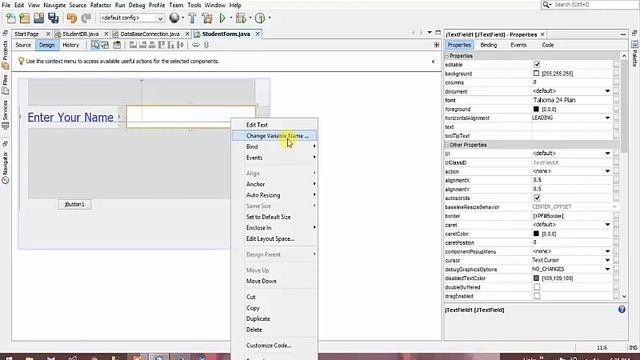Open the Navigator side panel

click(5, 167)
